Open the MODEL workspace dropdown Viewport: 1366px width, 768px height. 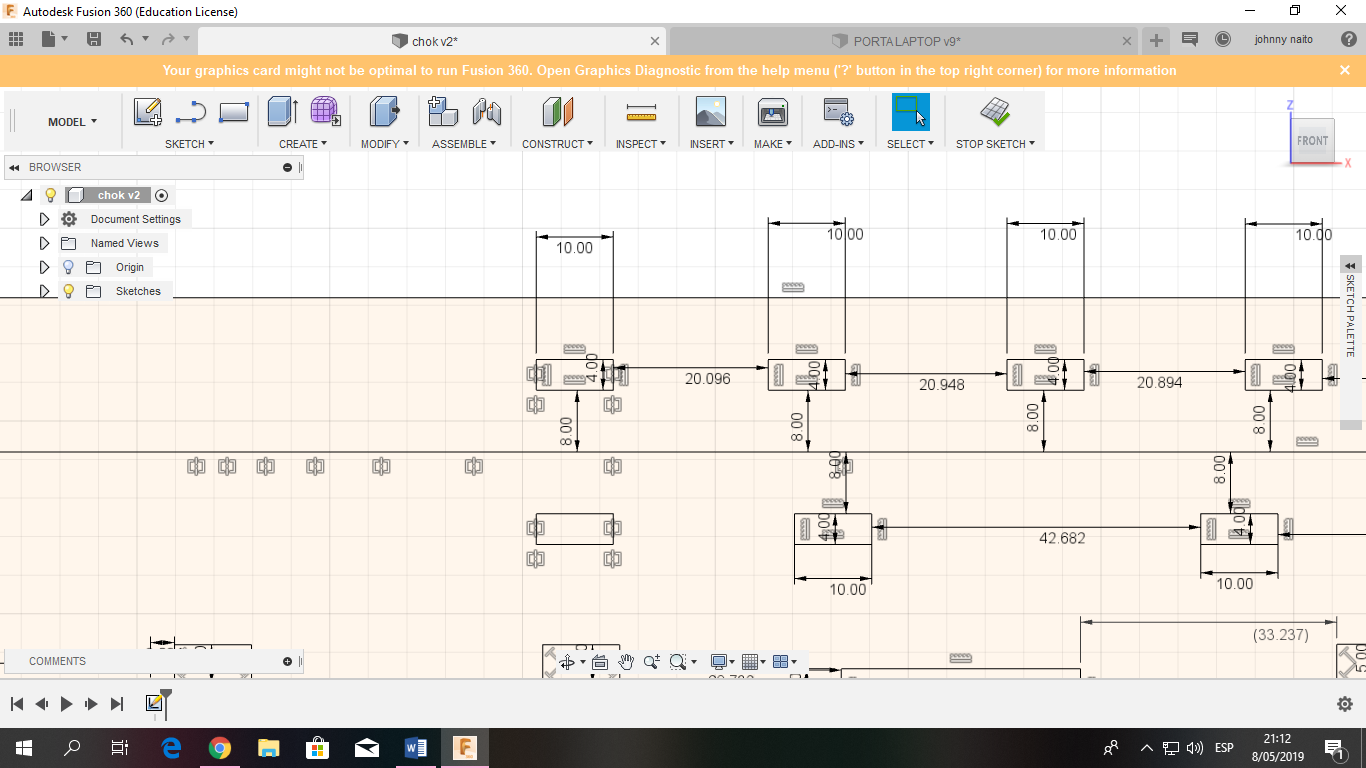[73, 122]
